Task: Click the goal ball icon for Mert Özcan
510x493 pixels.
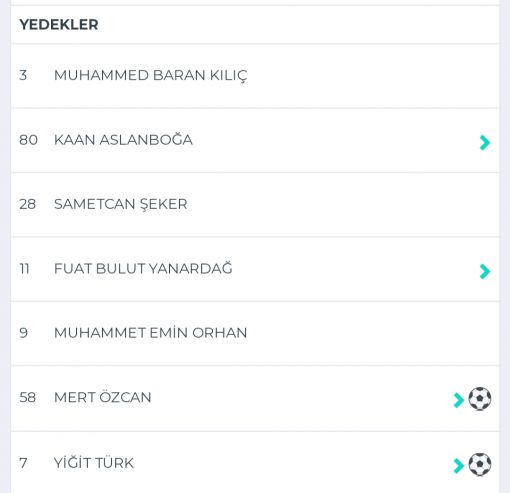Action: [x=480, y=398]
